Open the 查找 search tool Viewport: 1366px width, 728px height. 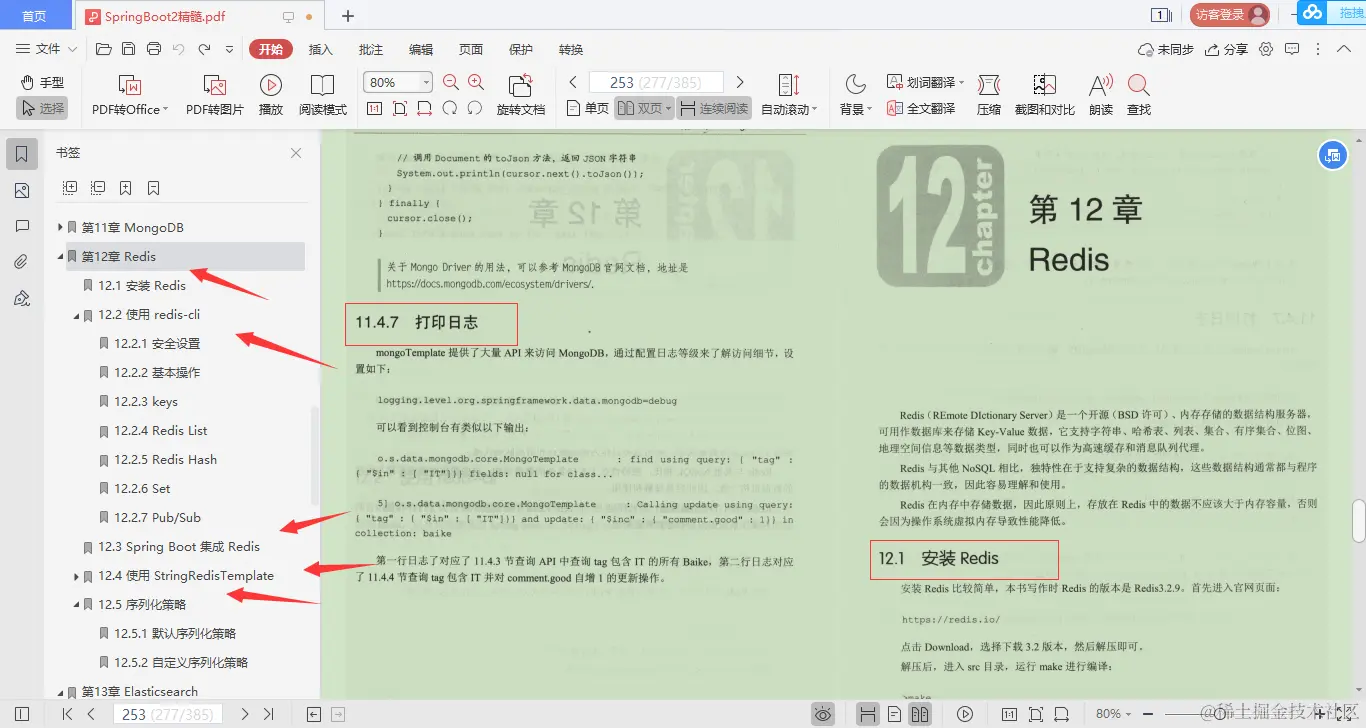coord(1140,92)
